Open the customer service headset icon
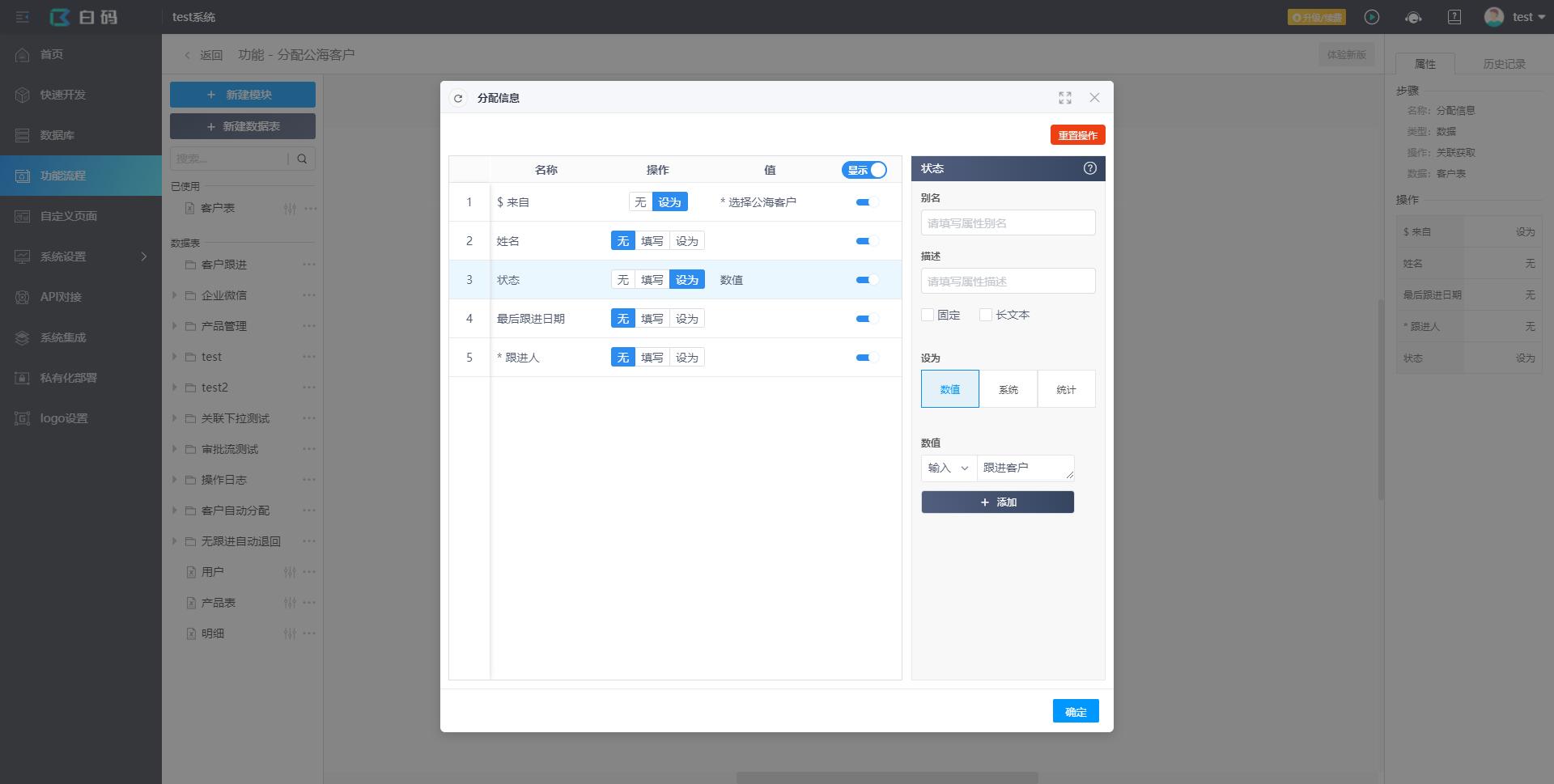This screenshot has width=1554, height=784. coord(1413,17)
